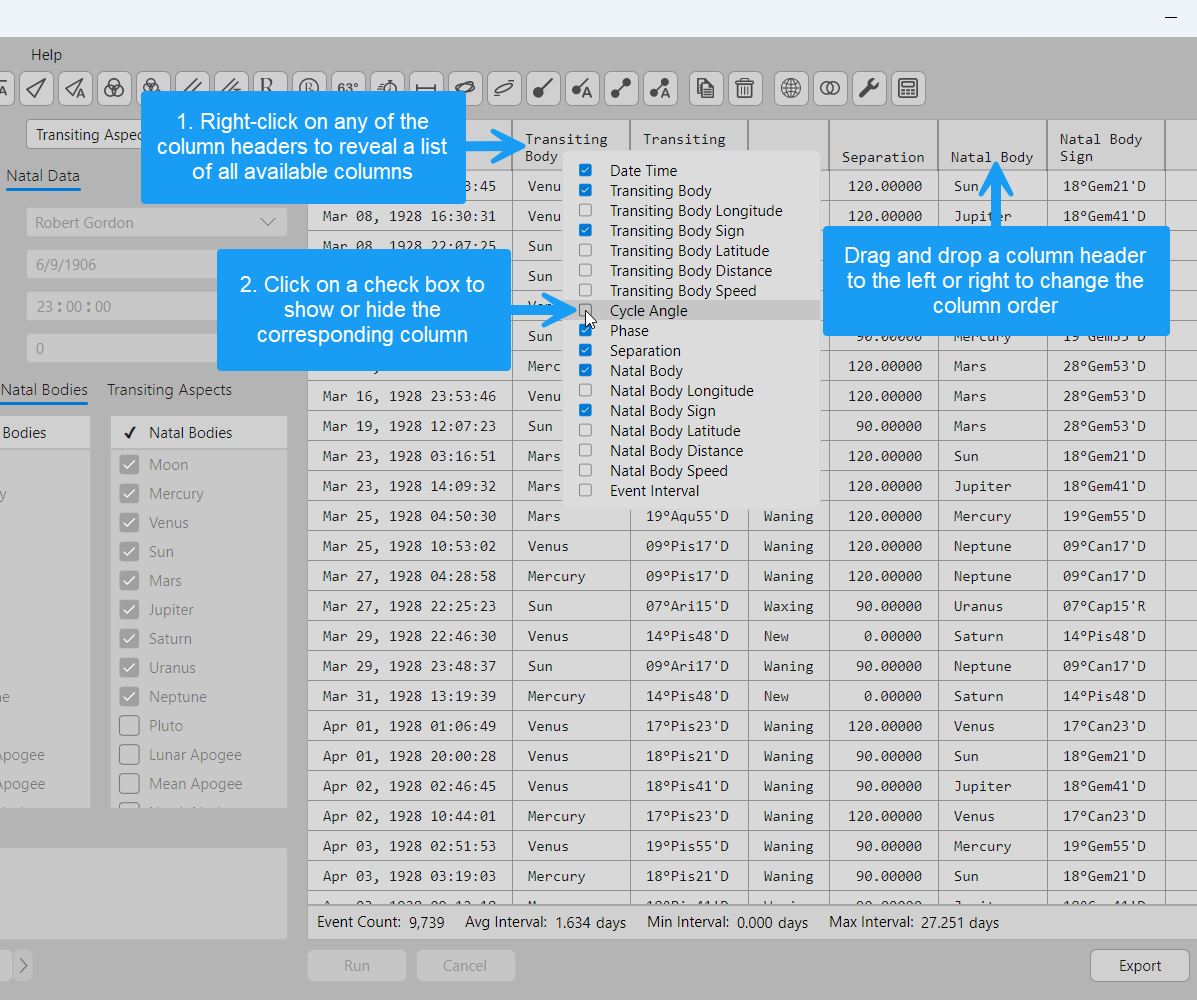Open the Robert Gordon name dropdown
The width and height of the screenshot is (1197, 1000).
click(x=156, y=222)
